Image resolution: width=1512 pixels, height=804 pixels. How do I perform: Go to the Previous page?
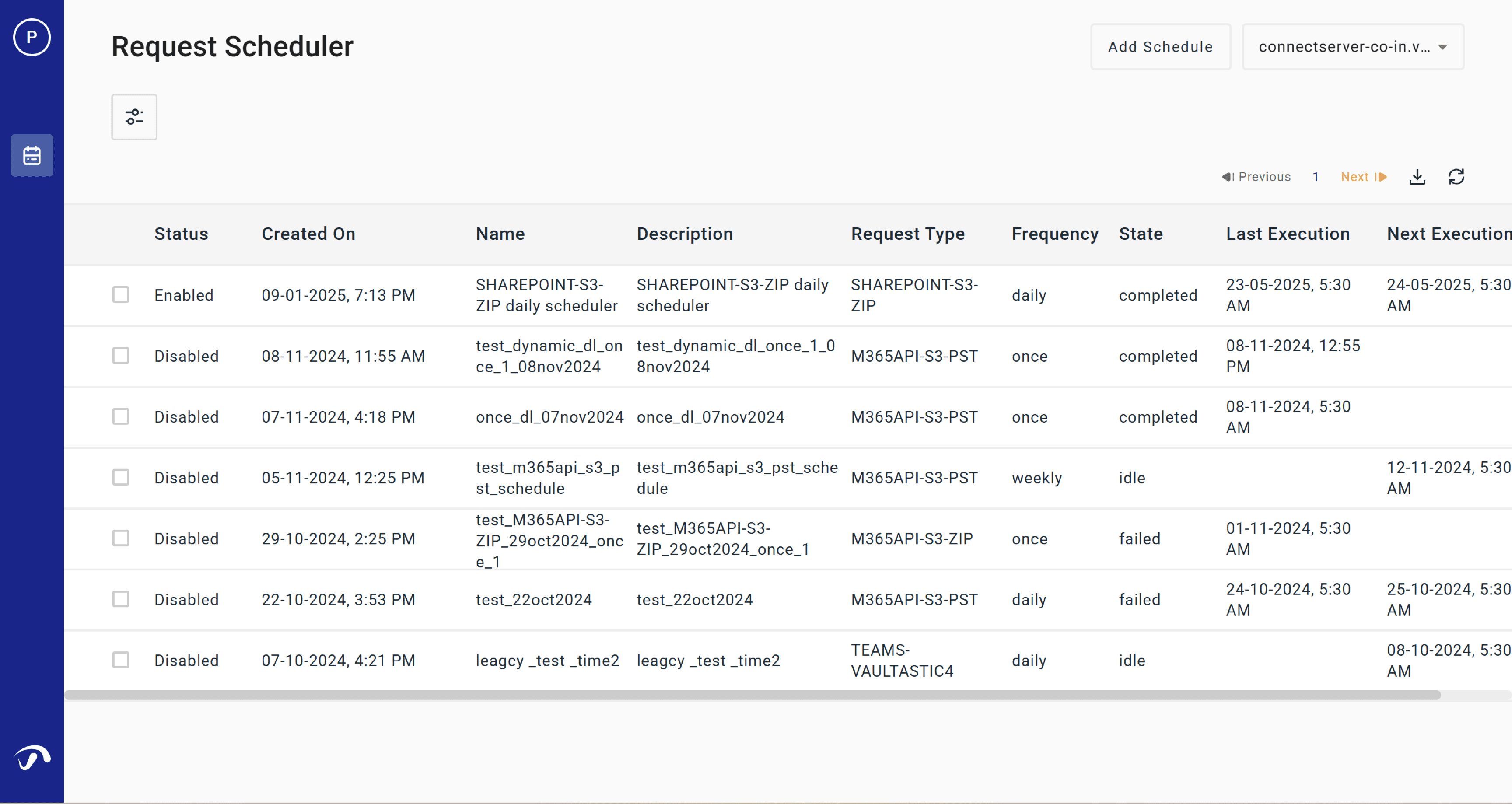click(1256, 177)
